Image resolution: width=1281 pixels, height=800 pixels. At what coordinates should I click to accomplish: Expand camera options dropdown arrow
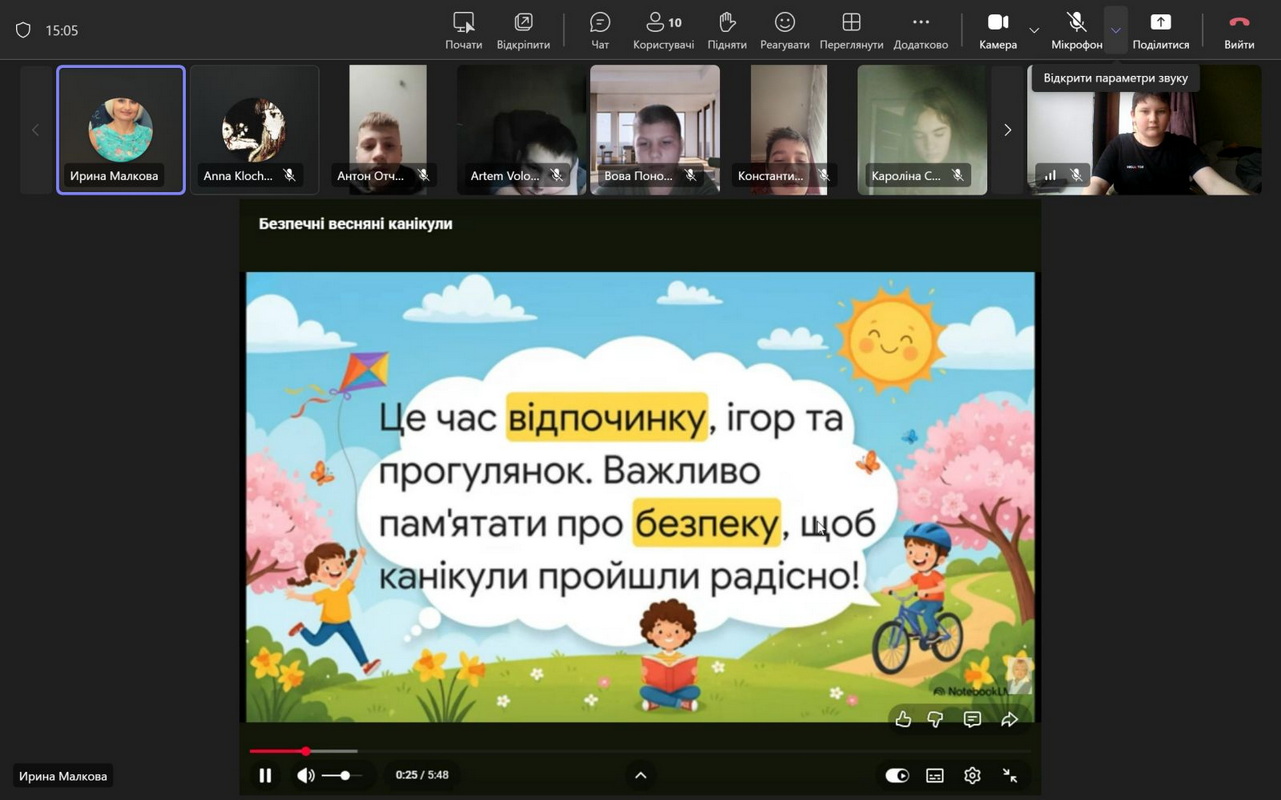coord(1034,30)
